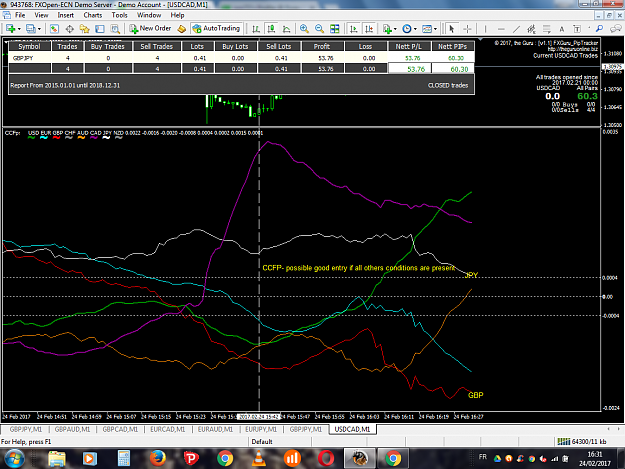This screenshot has height=469, width=625.
Task: Switch to the EURCAD,M1 chart tab
Action: pyautogui.click(x=167, y=429)
